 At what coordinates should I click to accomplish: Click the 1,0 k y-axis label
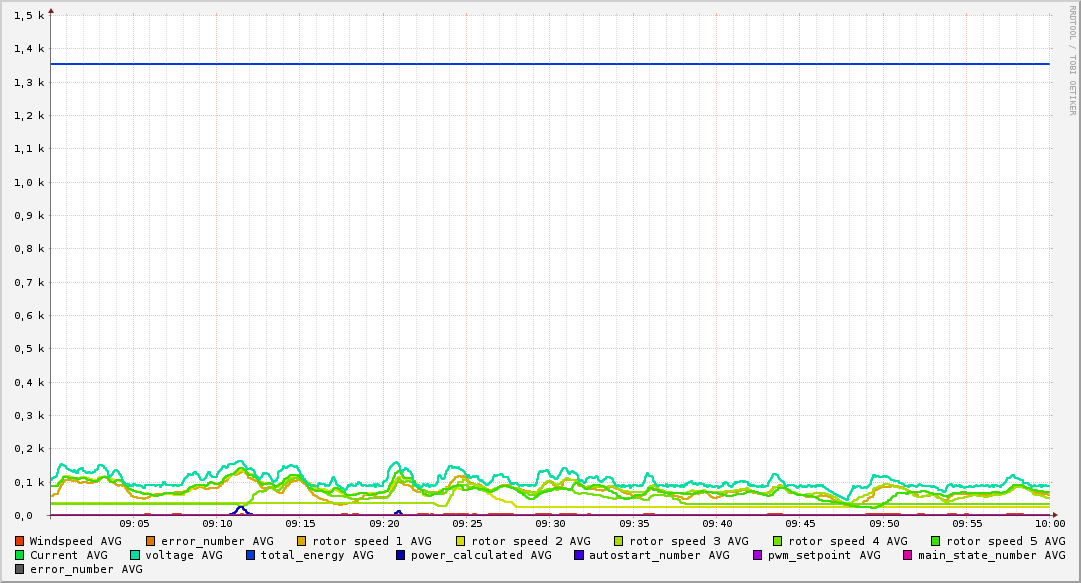click(29, 183)
